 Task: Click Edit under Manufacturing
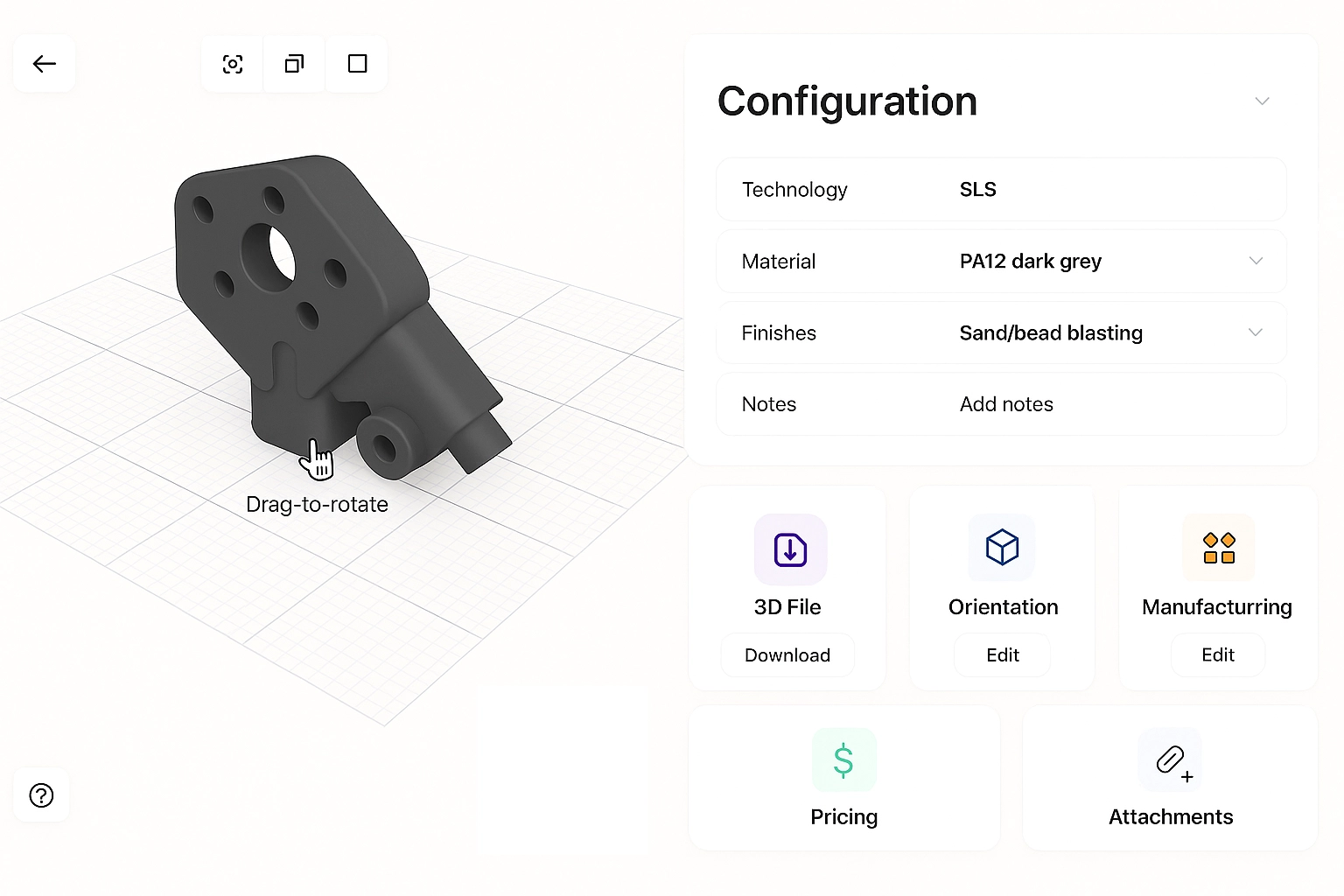tap(1217, 655)
